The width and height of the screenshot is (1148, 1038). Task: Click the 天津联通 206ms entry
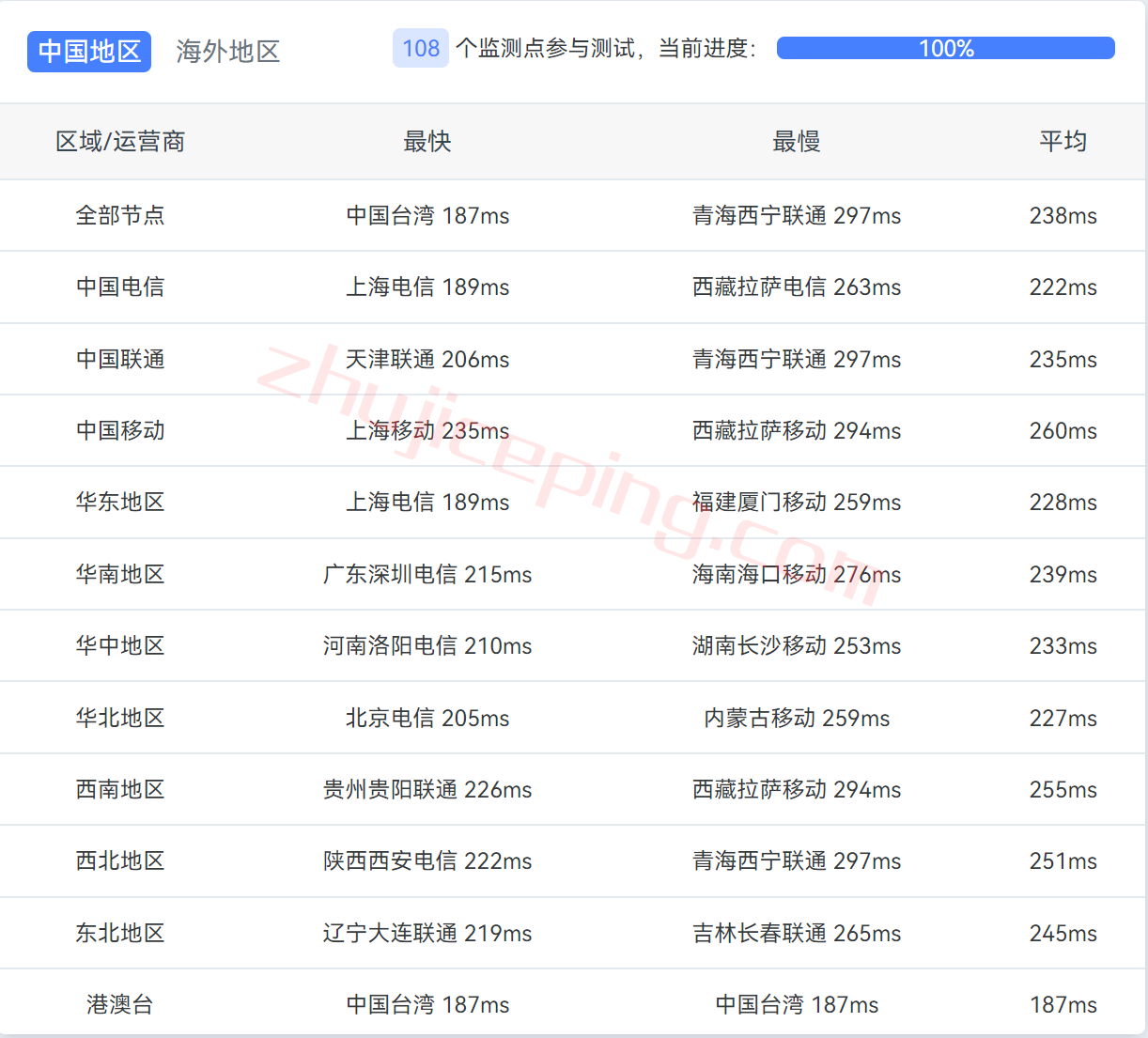427,359
